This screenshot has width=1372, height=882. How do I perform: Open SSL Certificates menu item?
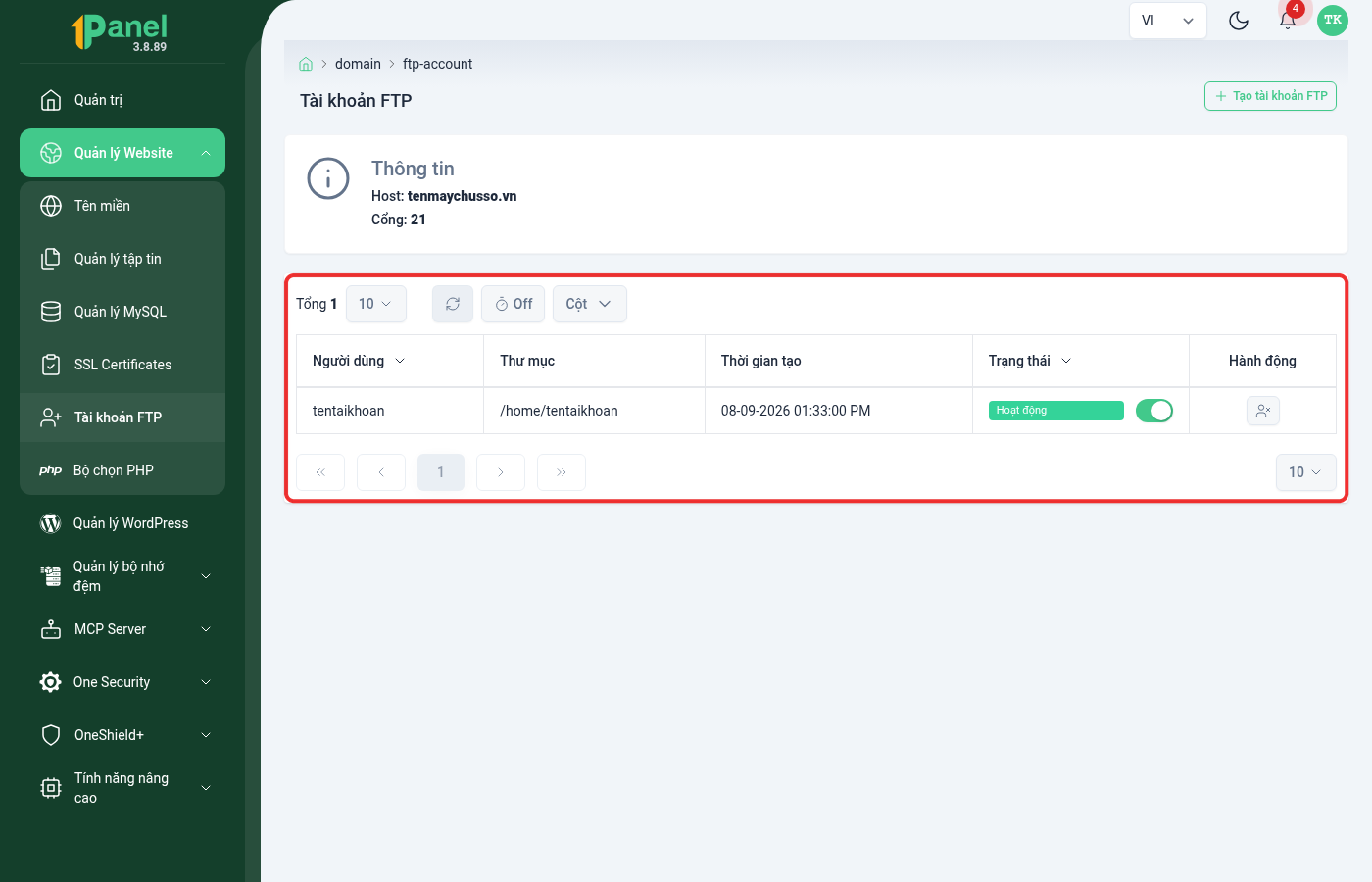pyautogui.click(x=122, y=365)
